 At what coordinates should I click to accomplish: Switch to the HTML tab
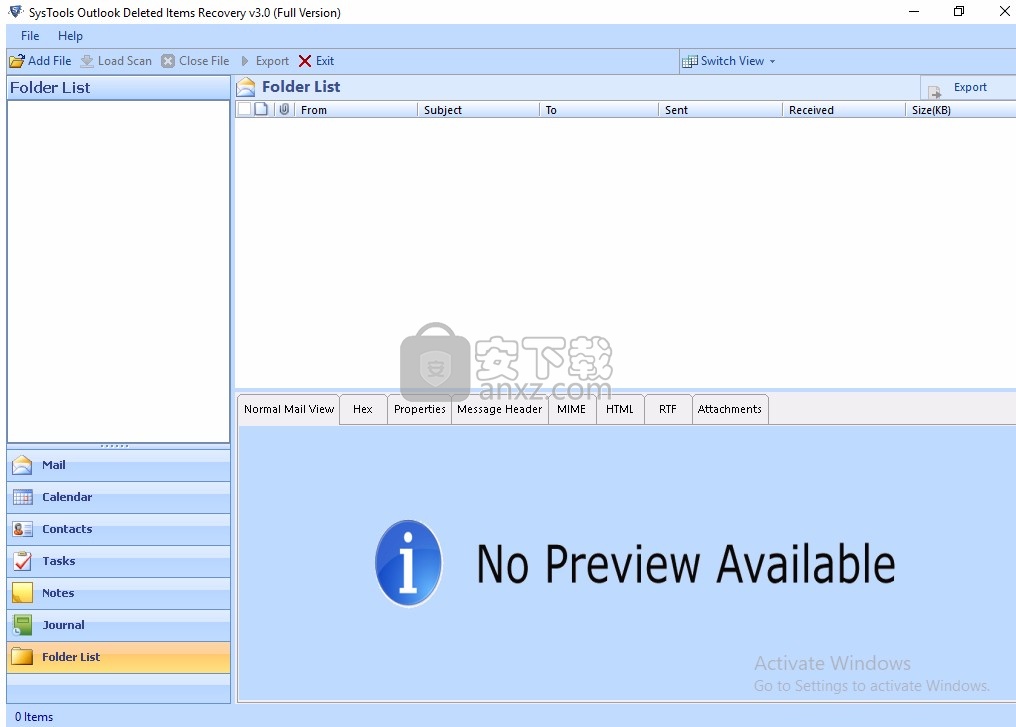click(x=619, y=410)
